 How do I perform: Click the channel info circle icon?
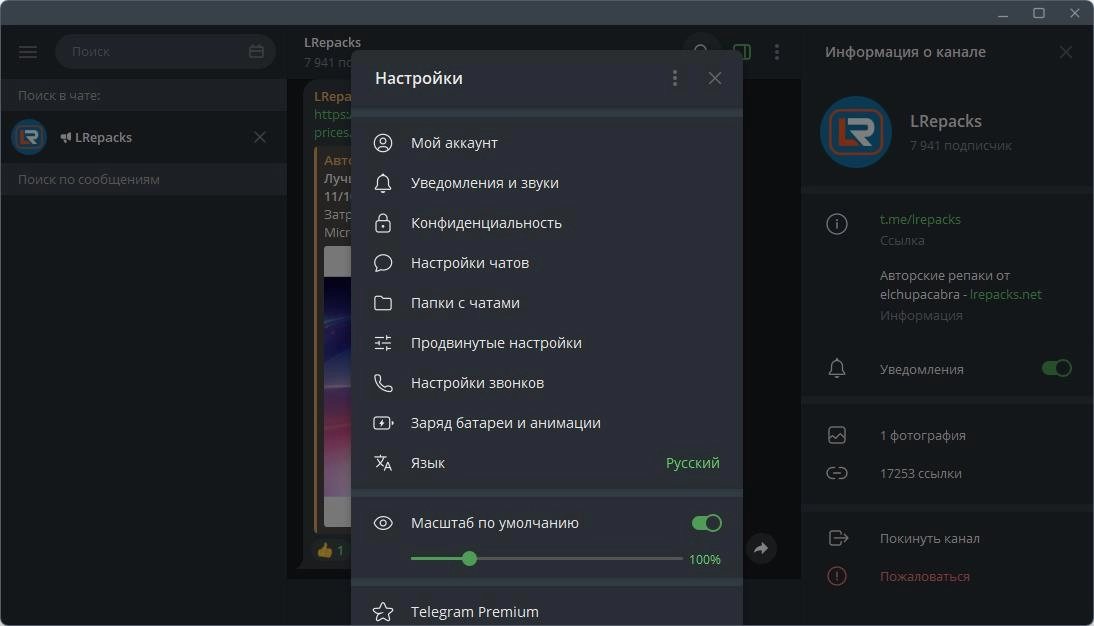click(x=837, y=224)
